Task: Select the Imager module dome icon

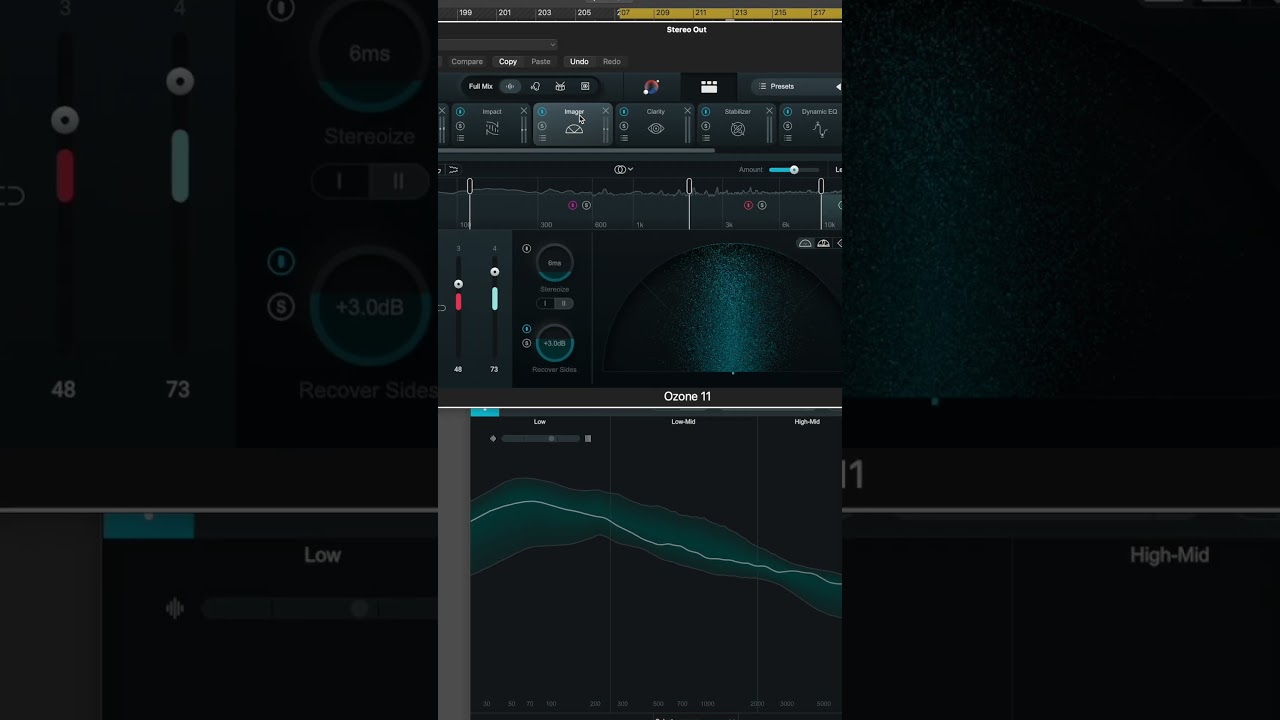Action: [x=574, y=129]
